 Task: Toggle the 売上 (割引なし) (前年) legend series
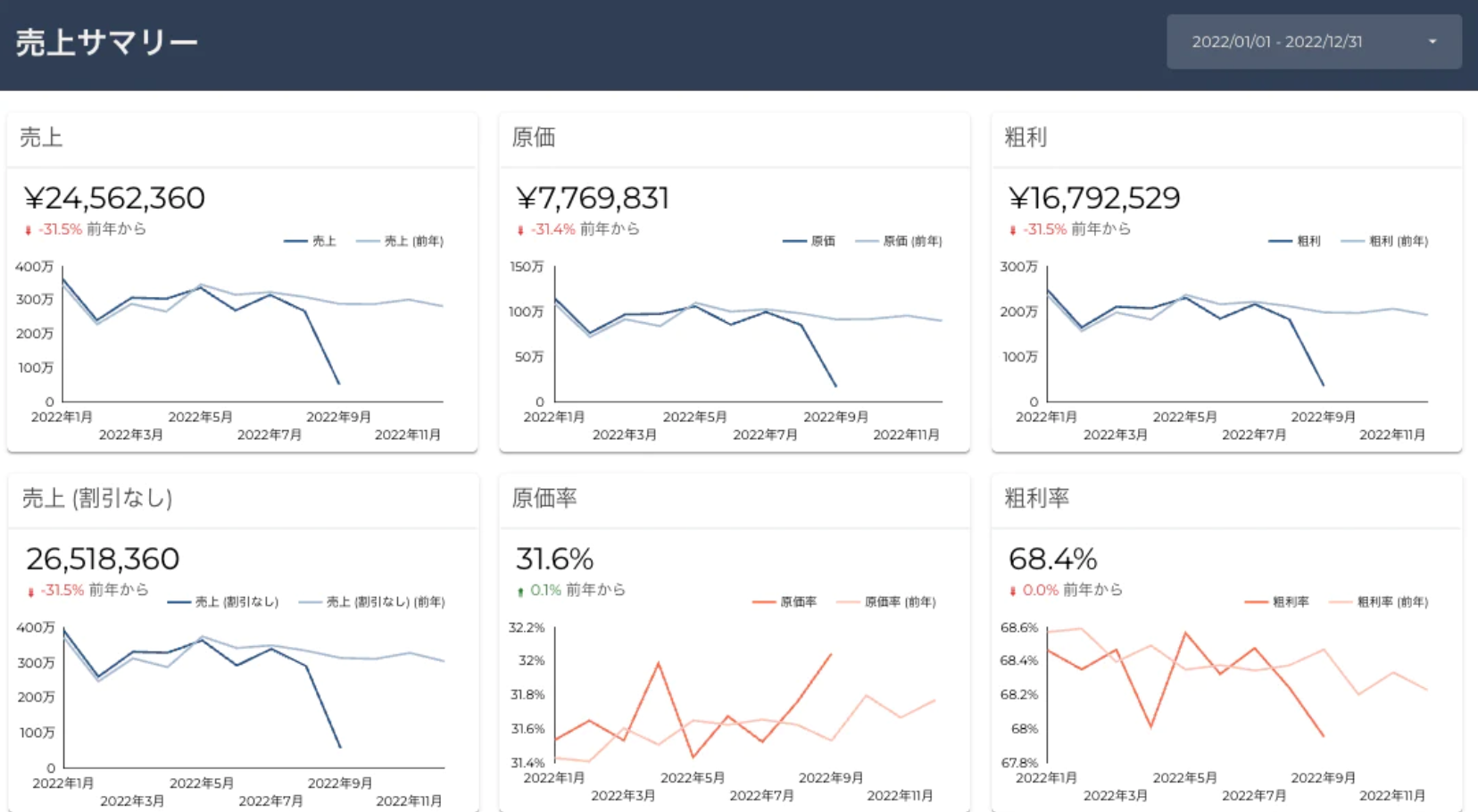(371, 602)
